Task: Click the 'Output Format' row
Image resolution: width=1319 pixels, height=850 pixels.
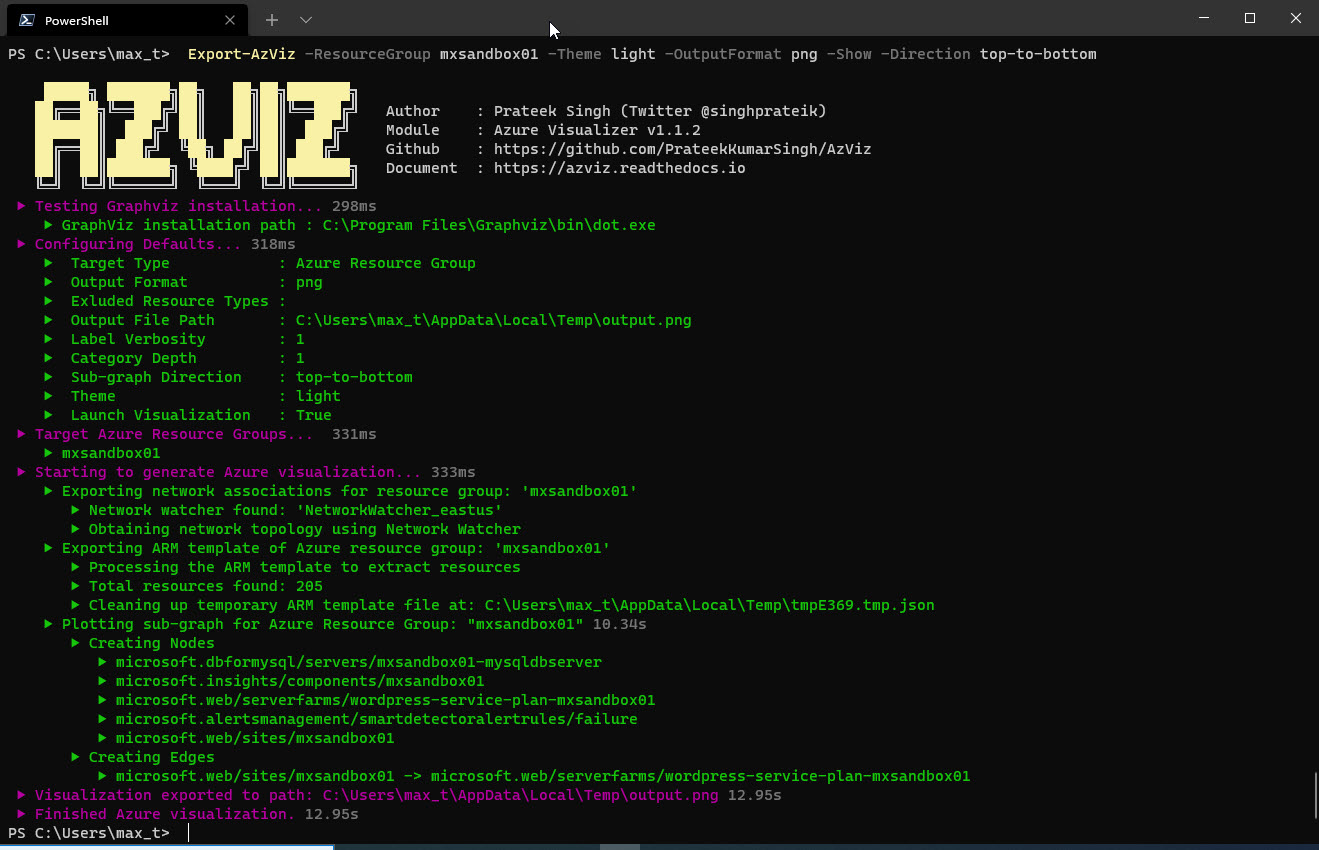Action: point(183,282)
